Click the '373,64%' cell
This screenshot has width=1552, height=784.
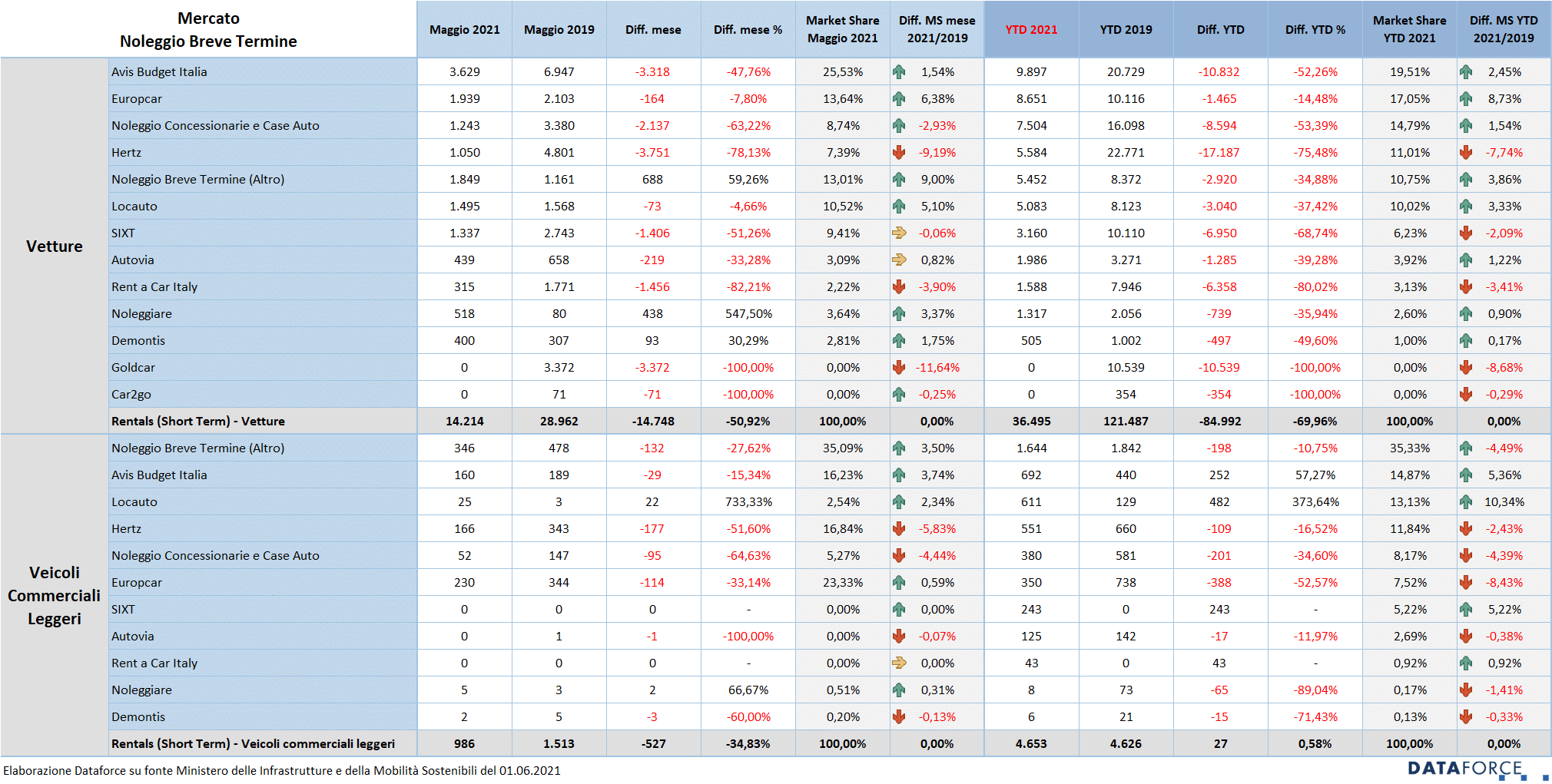1315,502
